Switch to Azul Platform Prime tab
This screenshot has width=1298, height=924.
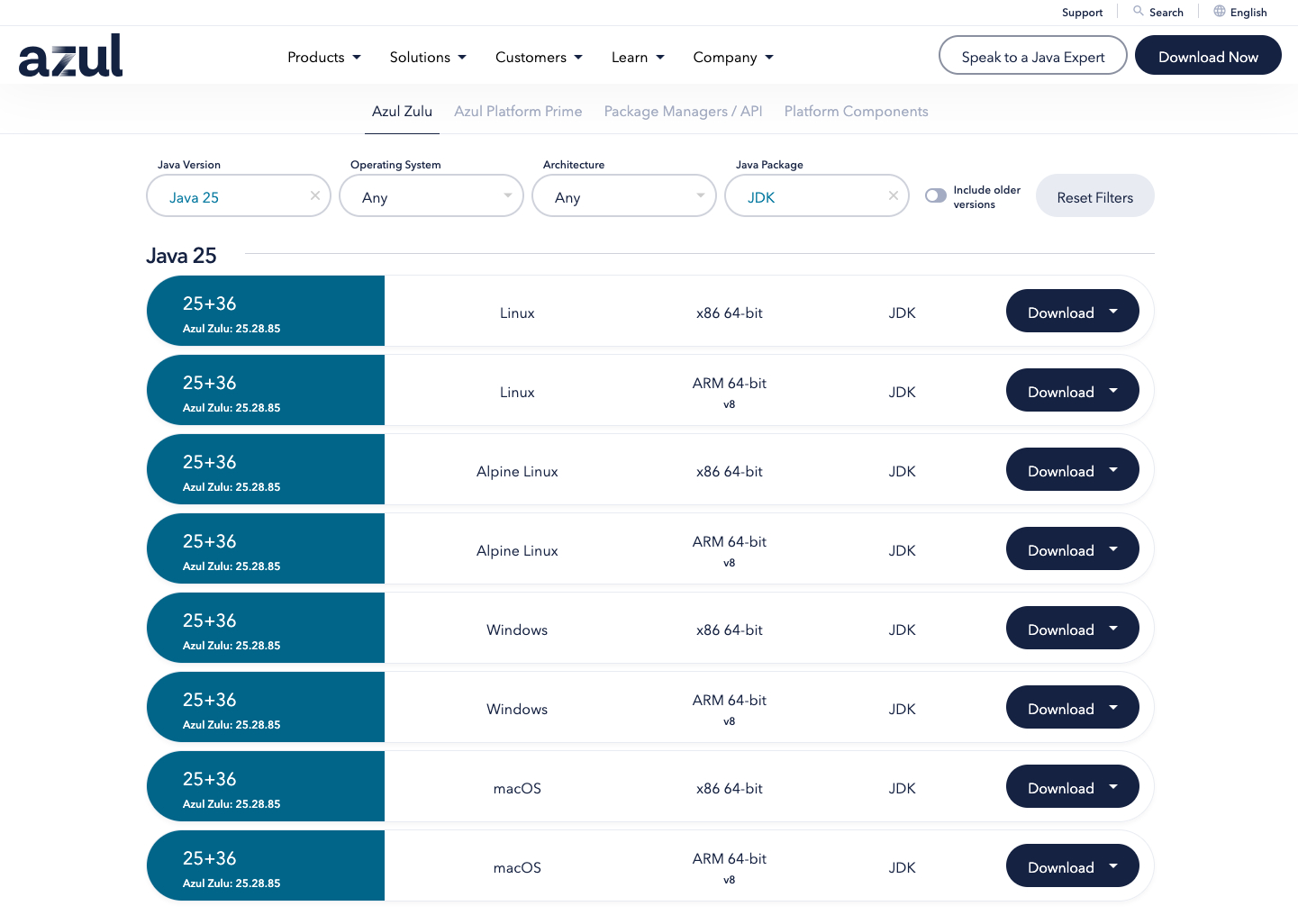pos(518,112)
